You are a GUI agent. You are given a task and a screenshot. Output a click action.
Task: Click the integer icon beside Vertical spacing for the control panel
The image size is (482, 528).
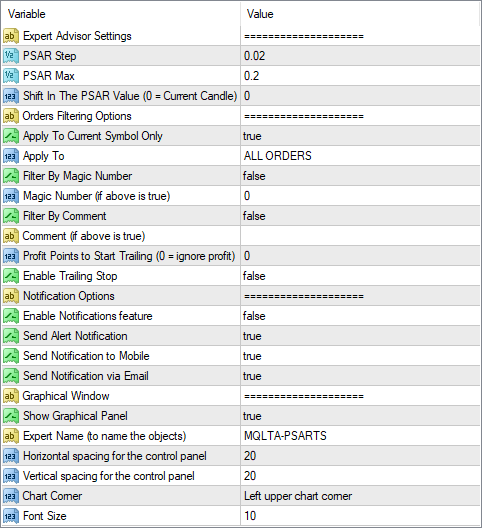pos(11,476)
